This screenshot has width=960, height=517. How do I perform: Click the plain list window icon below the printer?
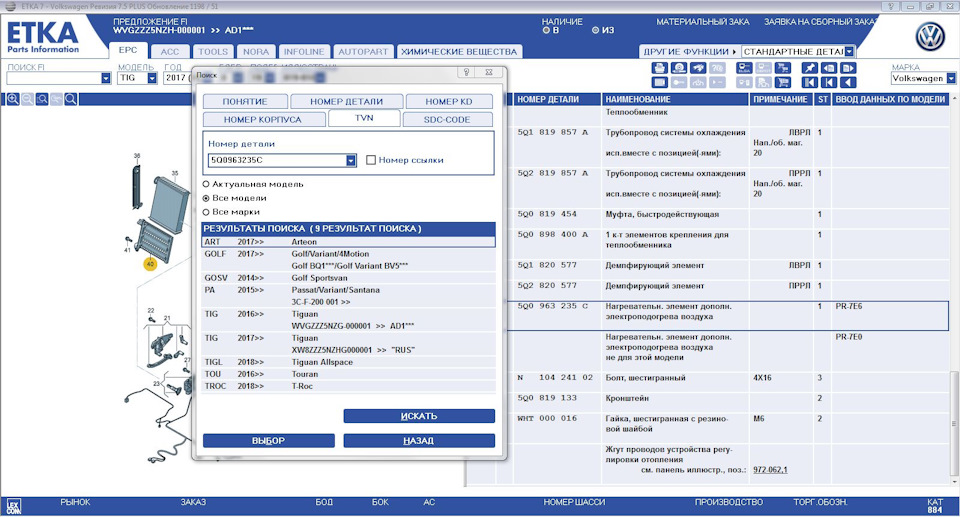(x=659, y=82)
